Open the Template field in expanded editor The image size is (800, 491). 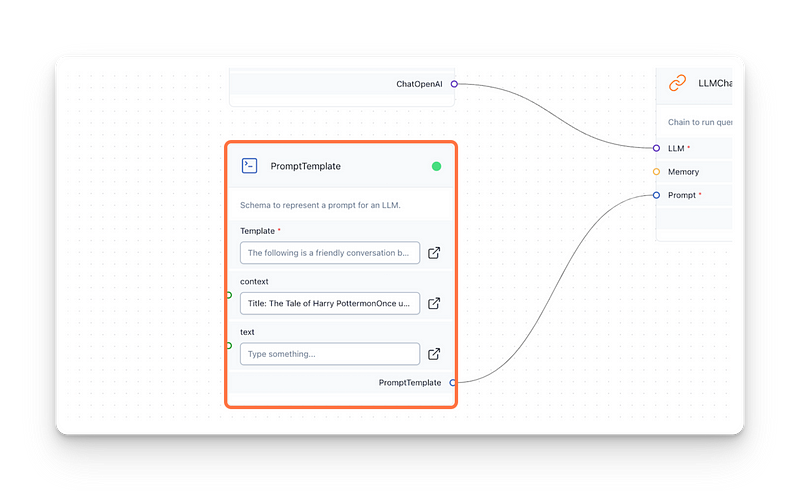(434, 254)
